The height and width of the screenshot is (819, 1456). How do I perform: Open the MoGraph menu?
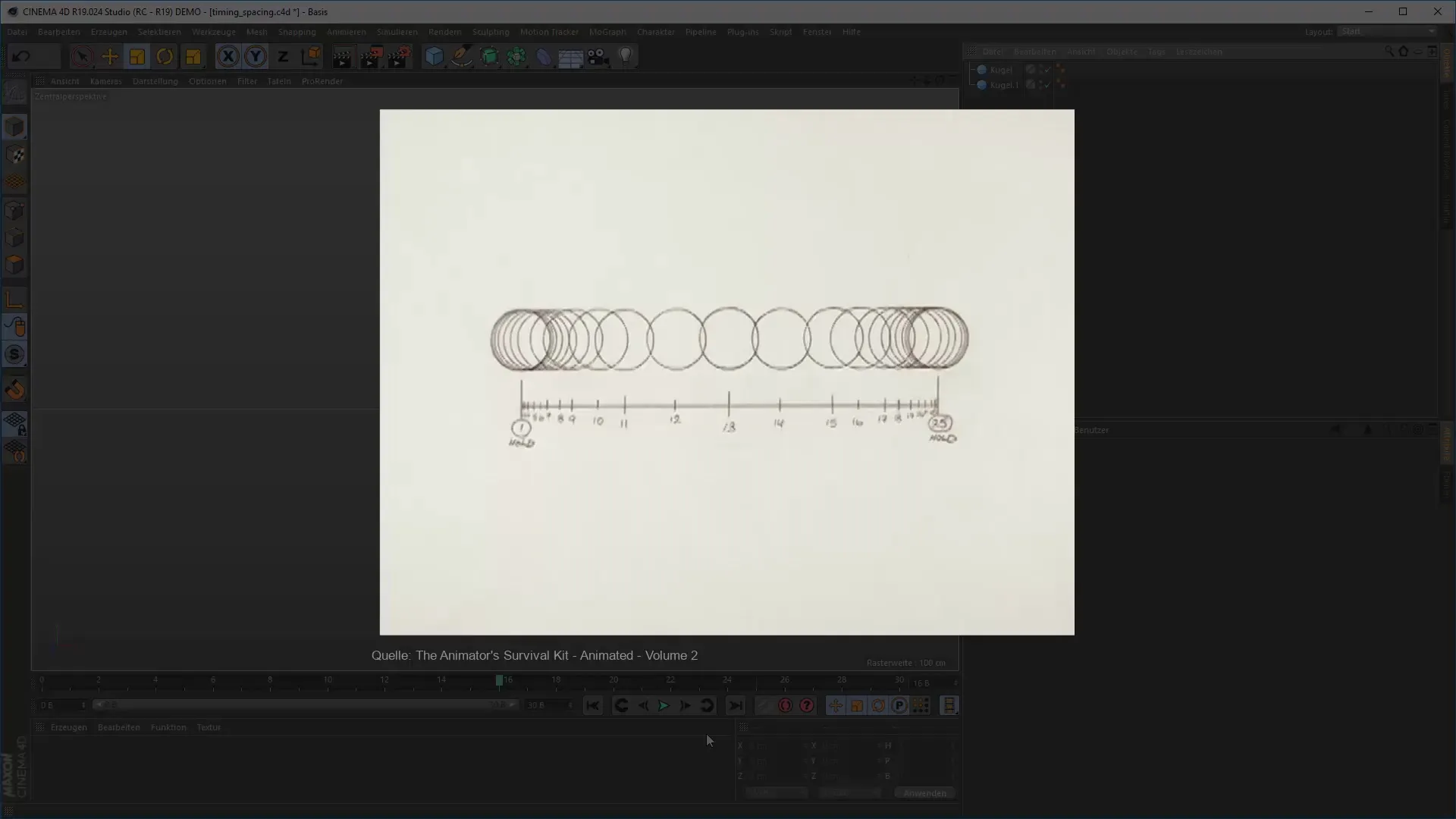point(607,32)
